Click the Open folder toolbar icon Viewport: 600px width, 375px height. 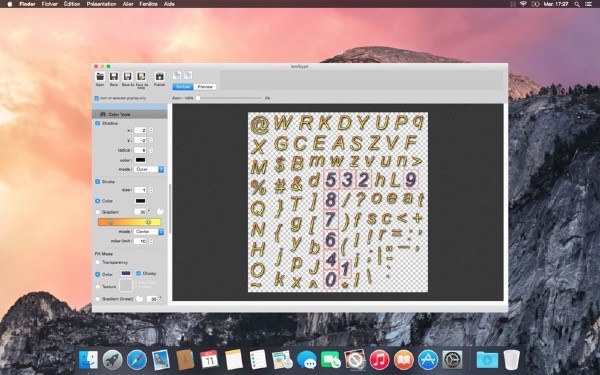(x=100, y=77)
